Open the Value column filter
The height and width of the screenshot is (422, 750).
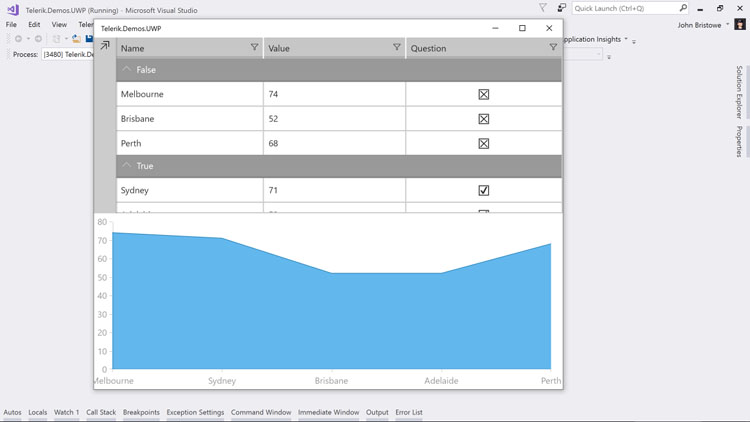pyautogui.click(x=397, y=47)
